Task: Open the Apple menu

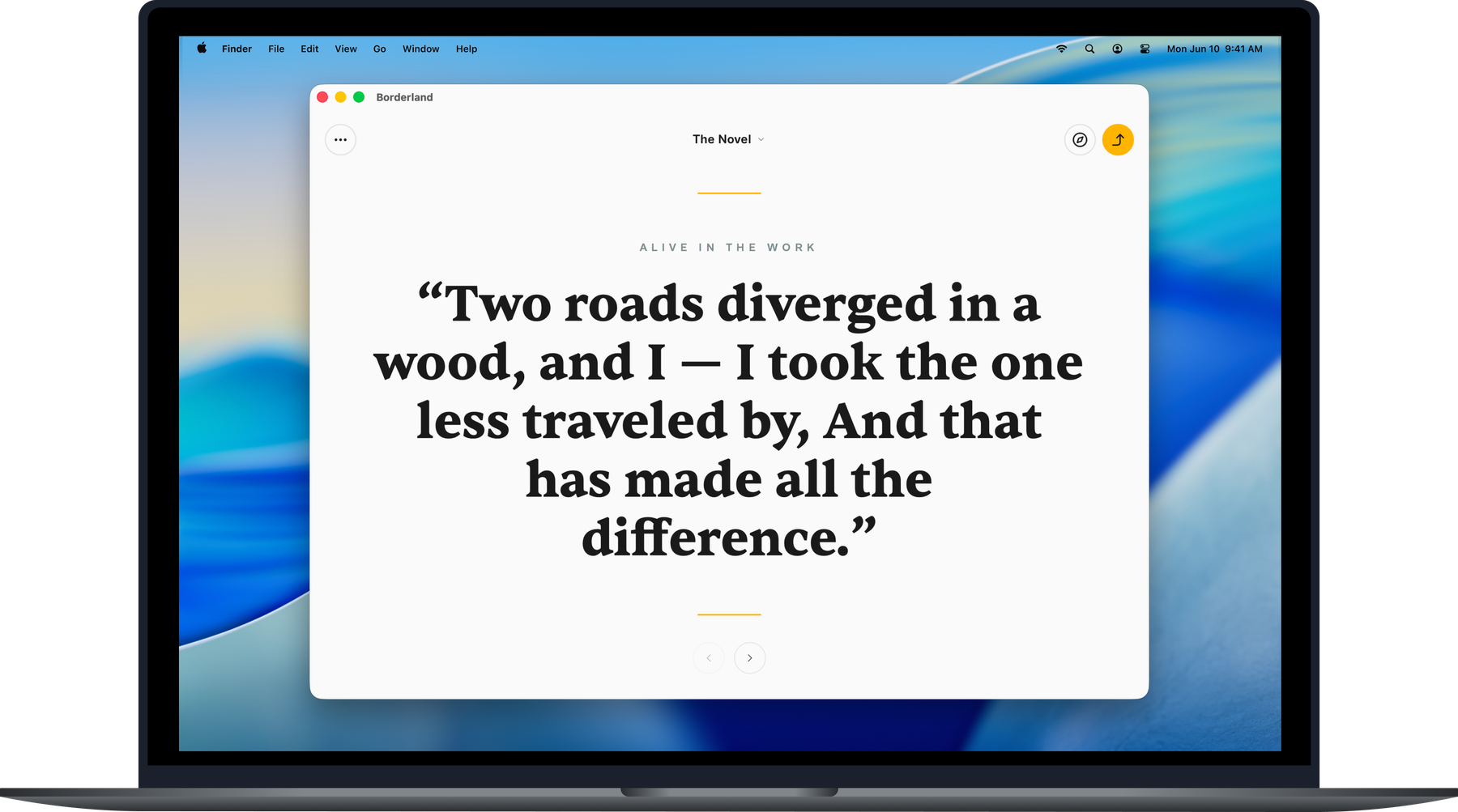Action: click(x=202, y=49)
